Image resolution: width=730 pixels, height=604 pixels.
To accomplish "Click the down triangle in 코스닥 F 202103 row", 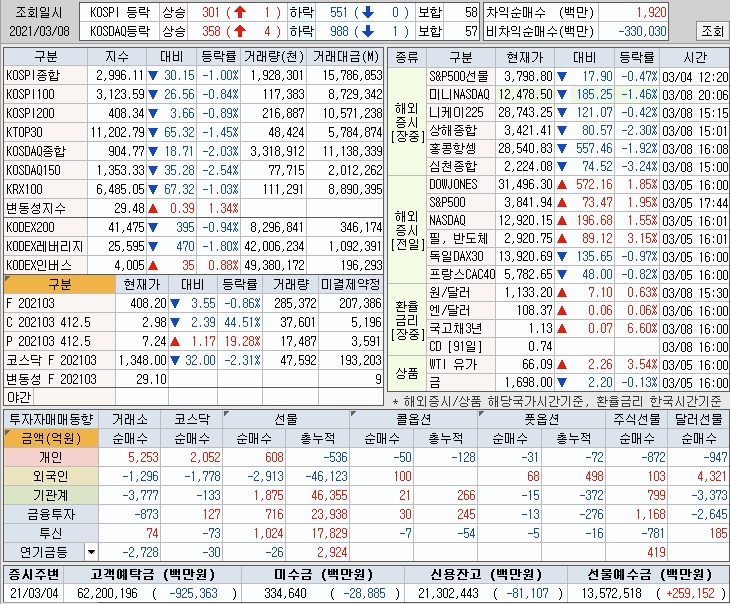I will (175, 360).
